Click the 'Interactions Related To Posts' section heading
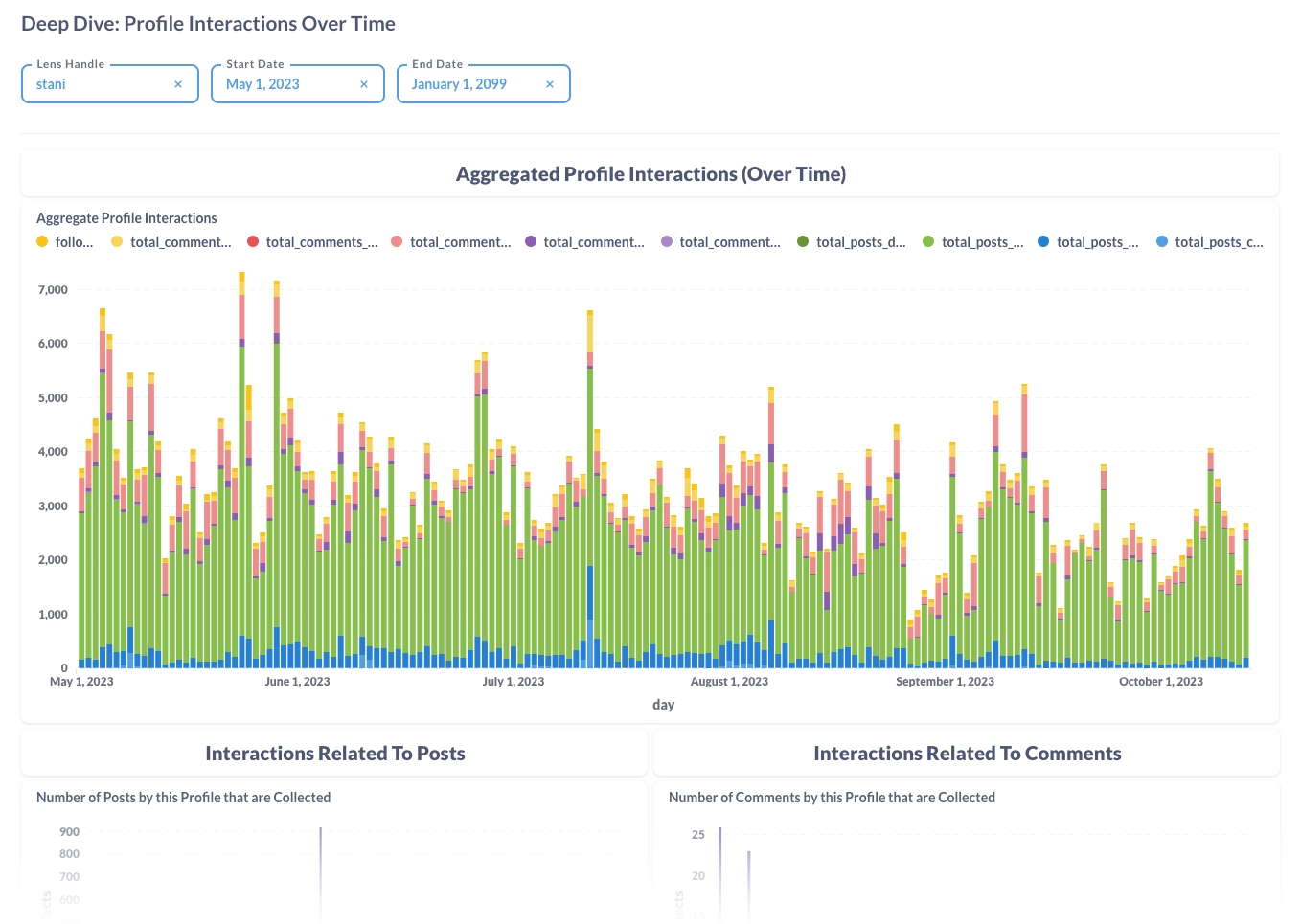1301x924 pixels. tap(335, 754)
